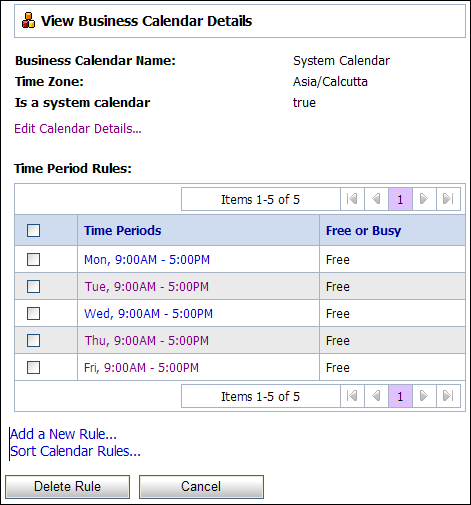
Task: Click the Add a New Rule link
Action: tap(63, 434)
